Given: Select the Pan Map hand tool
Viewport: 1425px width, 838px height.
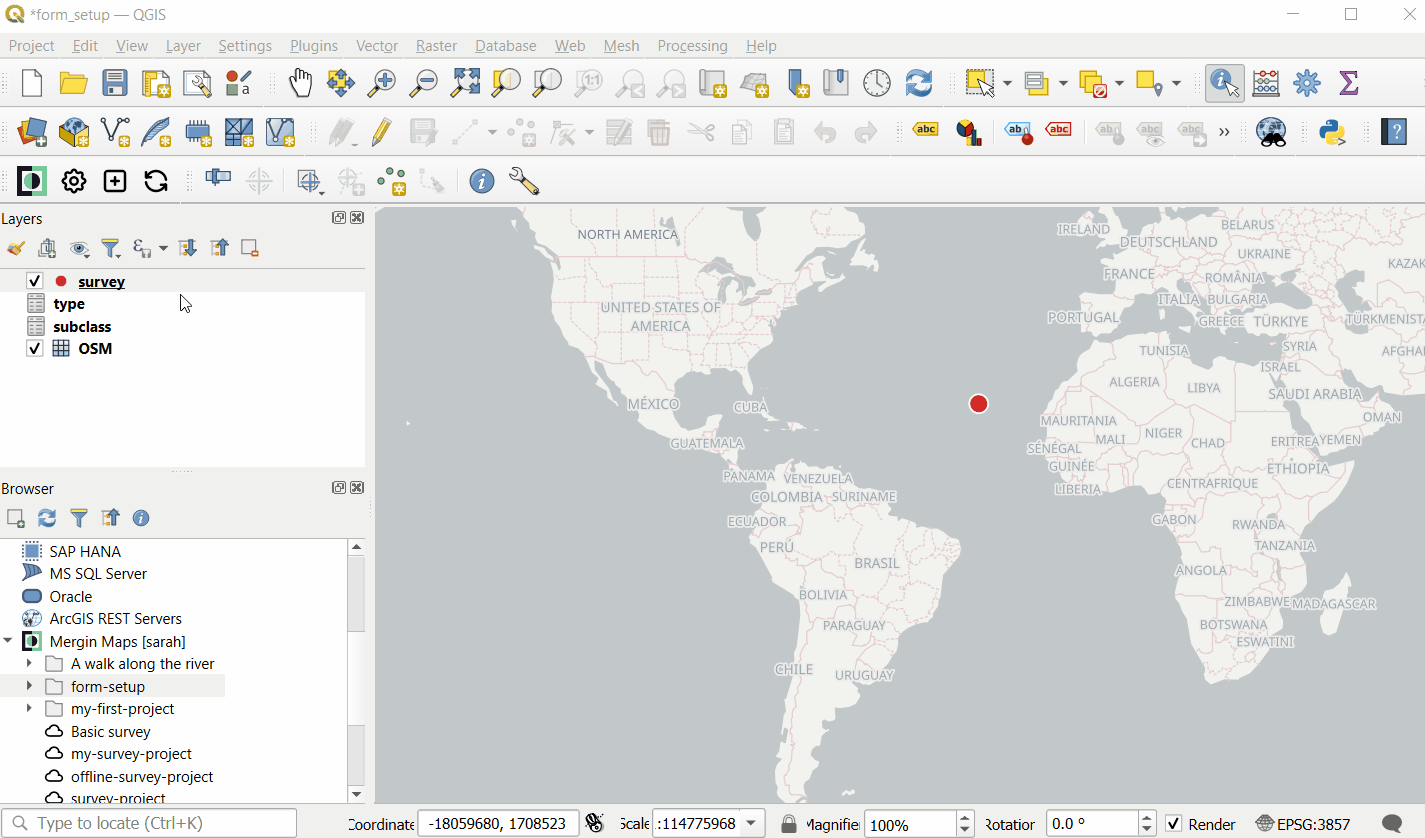Looking at the screenshot, I should click(x=300, y=83).
